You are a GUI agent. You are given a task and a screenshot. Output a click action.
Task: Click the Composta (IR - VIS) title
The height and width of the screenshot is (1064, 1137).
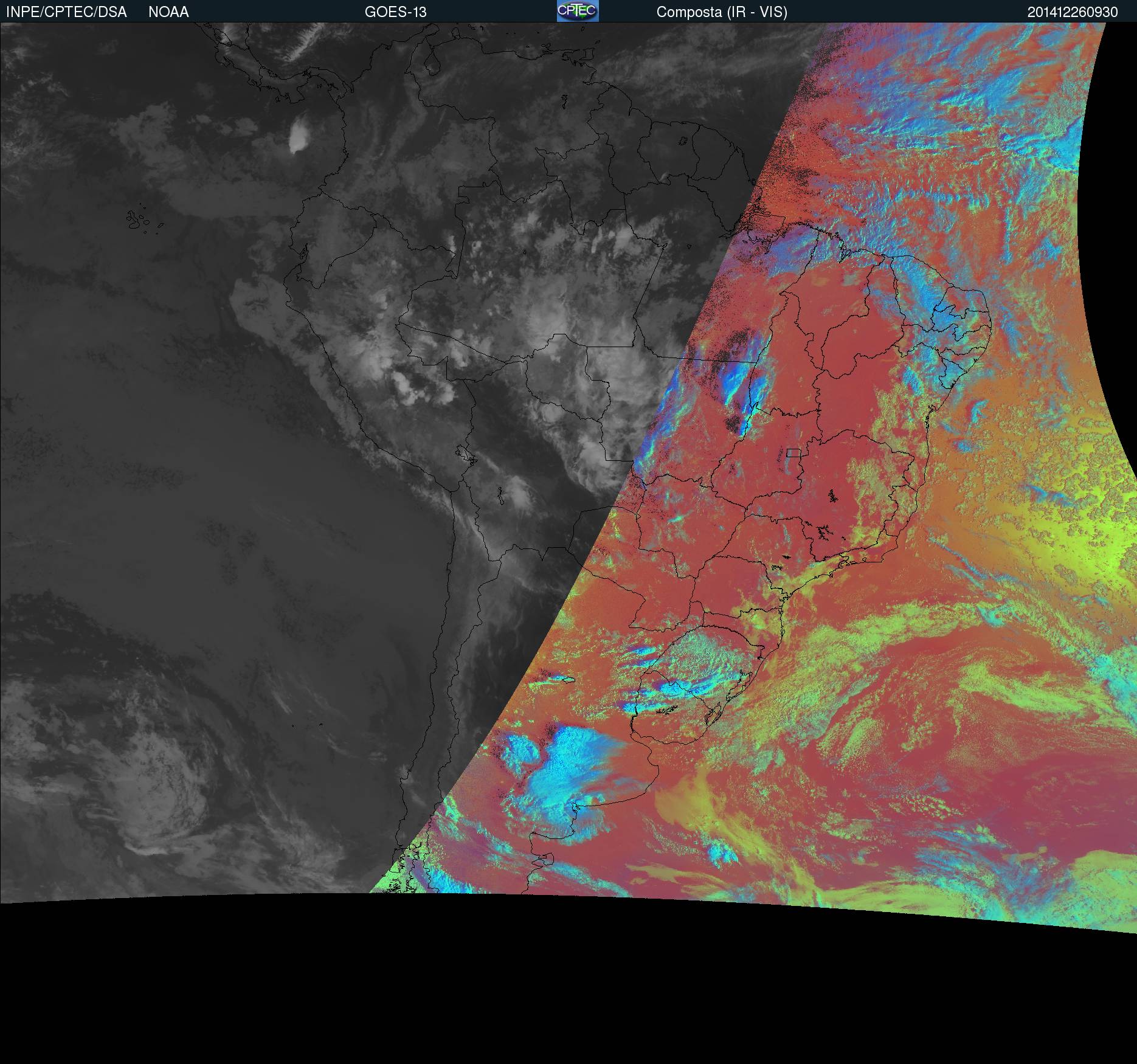pyautogui.click(x=722, y=12)
